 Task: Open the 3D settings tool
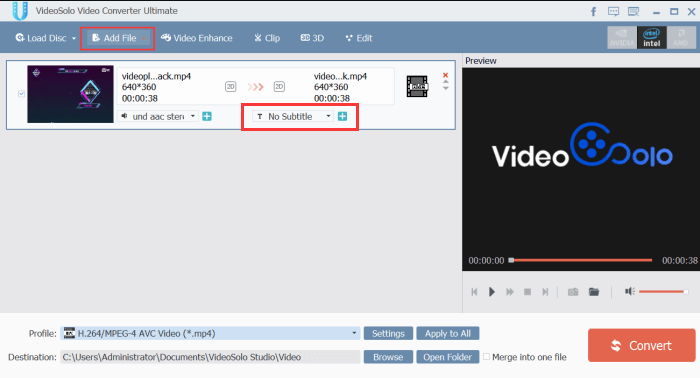click(x=312, y=38)
